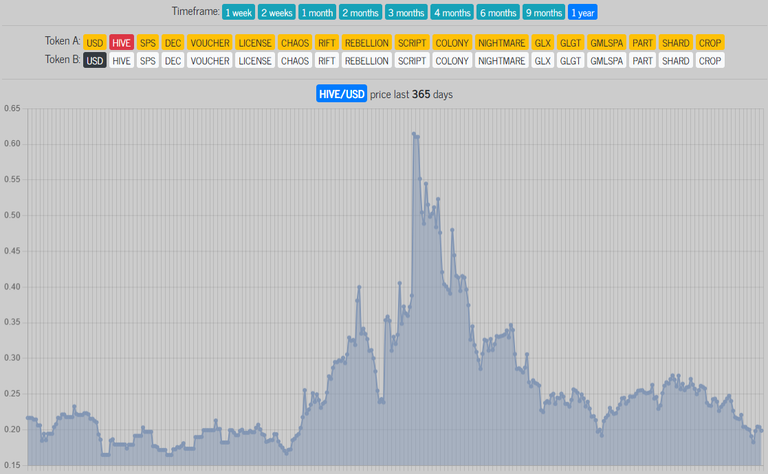Click the HIVE/USD pair badge
This screenshot has height=474, width=768.
click(341, 94)
